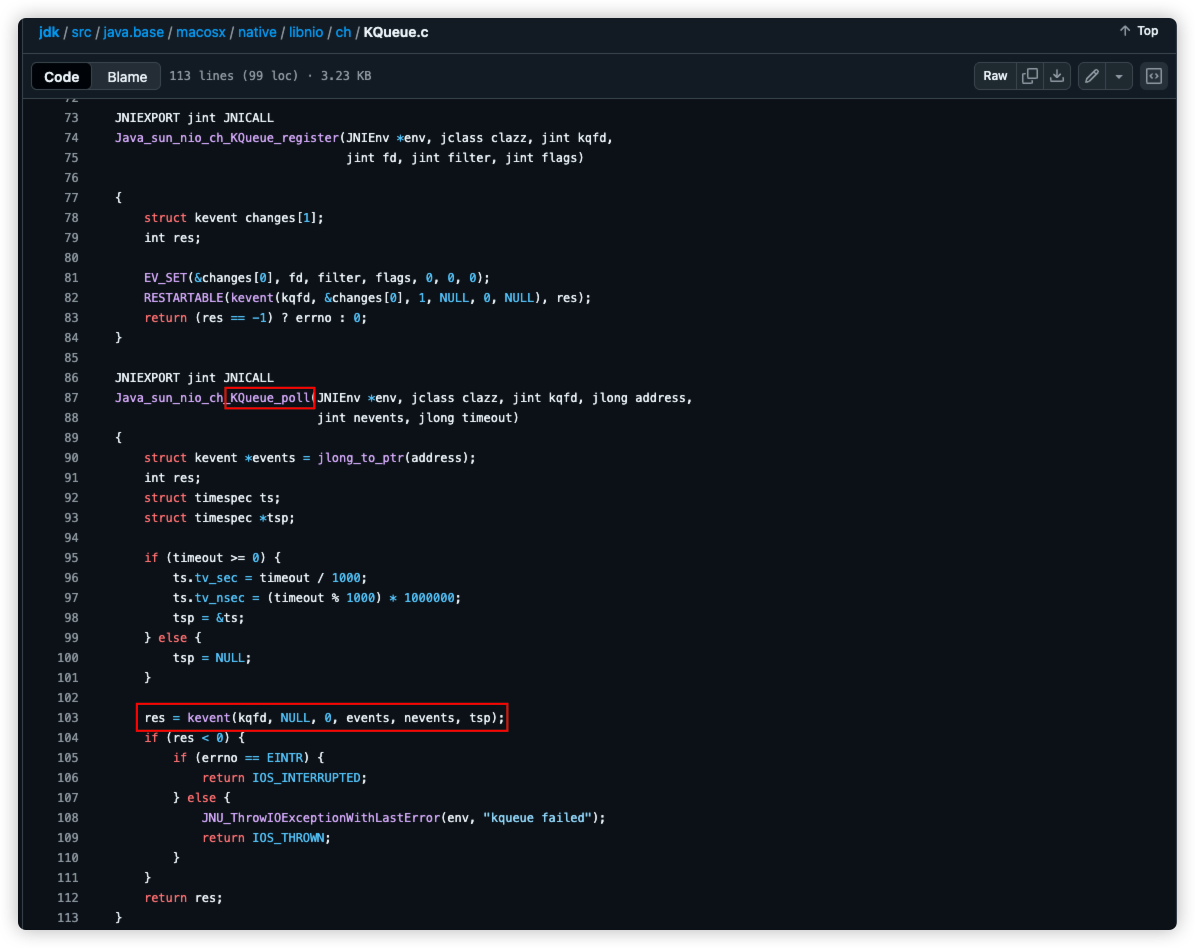The image size is (1195, 948).
Task: Copy raw file contents icon
Action: [1029, 76]
